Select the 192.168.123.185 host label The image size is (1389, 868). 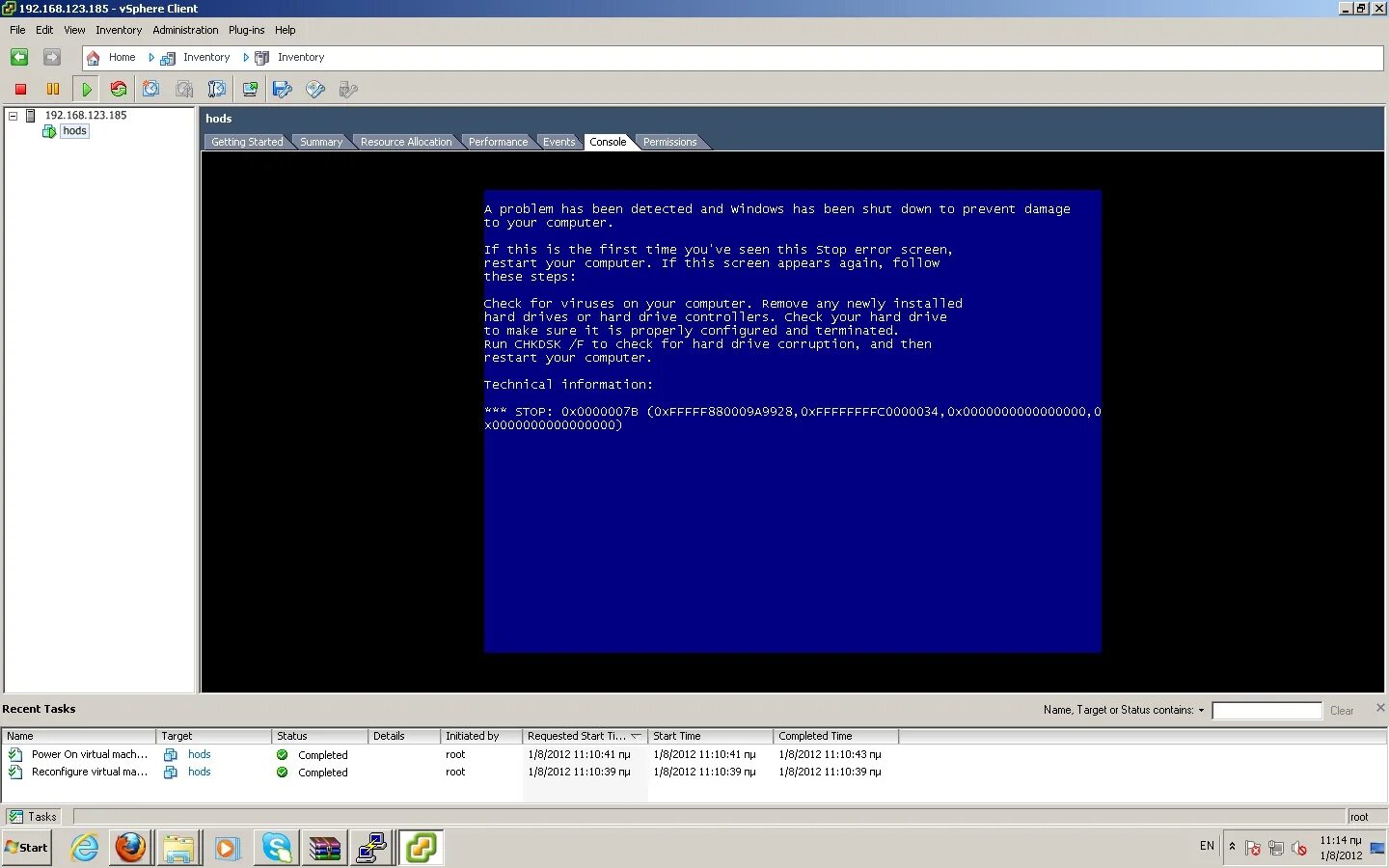86,116
